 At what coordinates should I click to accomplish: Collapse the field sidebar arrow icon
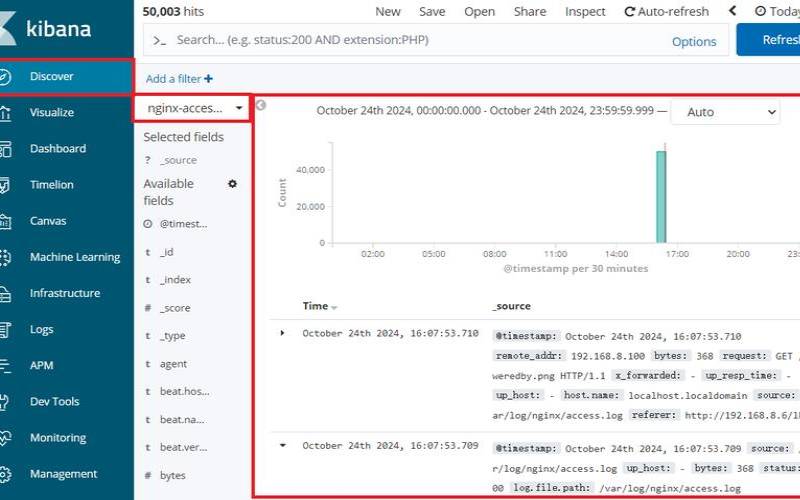tap(261, 105)
